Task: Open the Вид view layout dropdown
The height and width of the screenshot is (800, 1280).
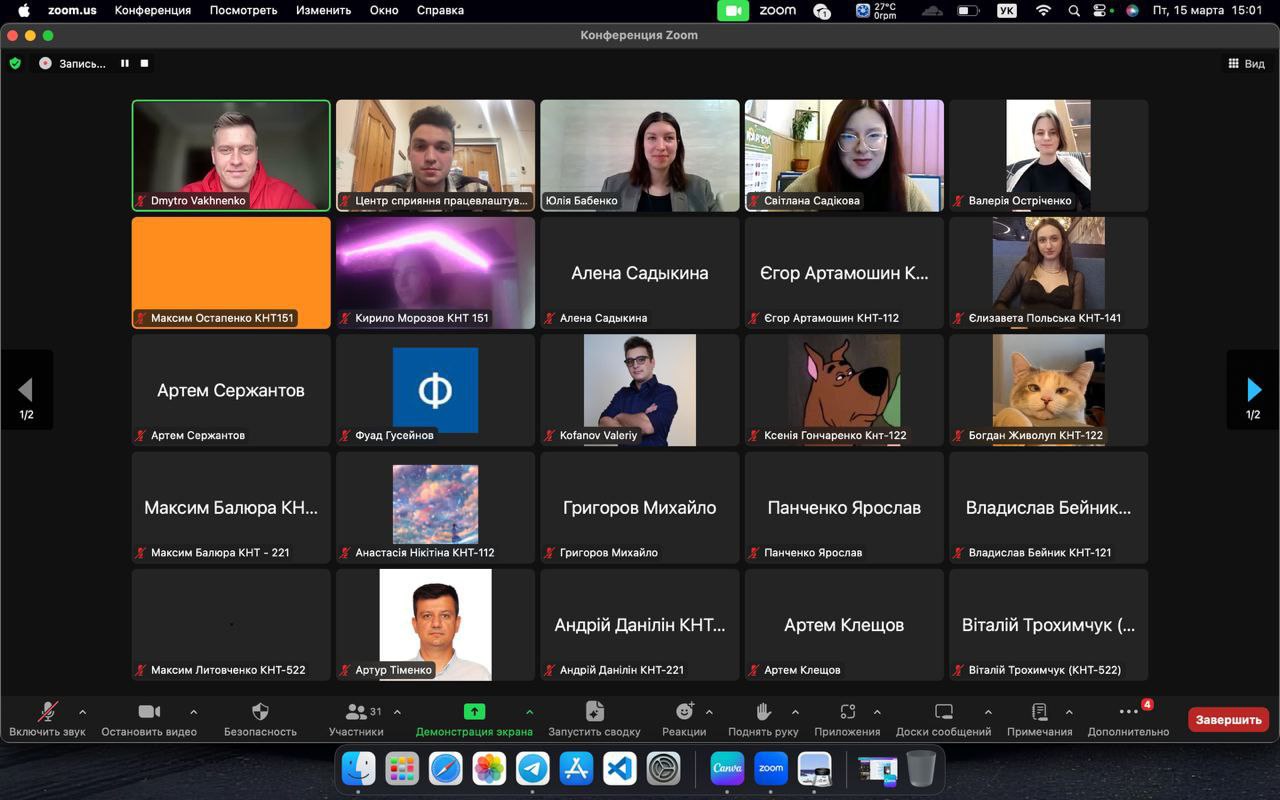Action: point(1246,63)
